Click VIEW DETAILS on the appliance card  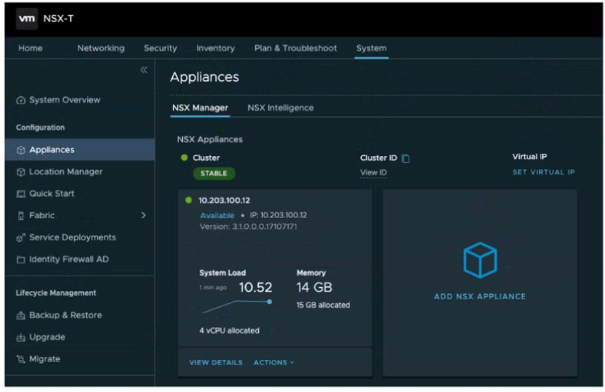[x=216, y=362]
